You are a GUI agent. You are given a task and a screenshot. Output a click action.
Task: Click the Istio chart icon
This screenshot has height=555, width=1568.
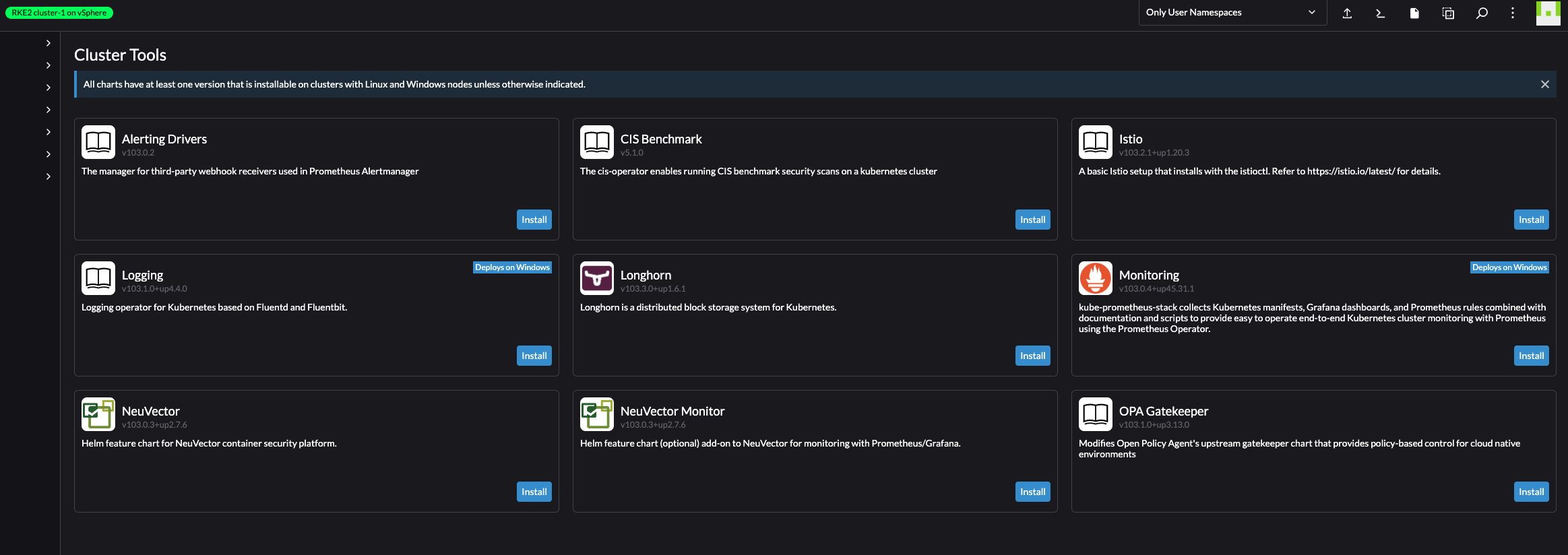coord(1096,142)
